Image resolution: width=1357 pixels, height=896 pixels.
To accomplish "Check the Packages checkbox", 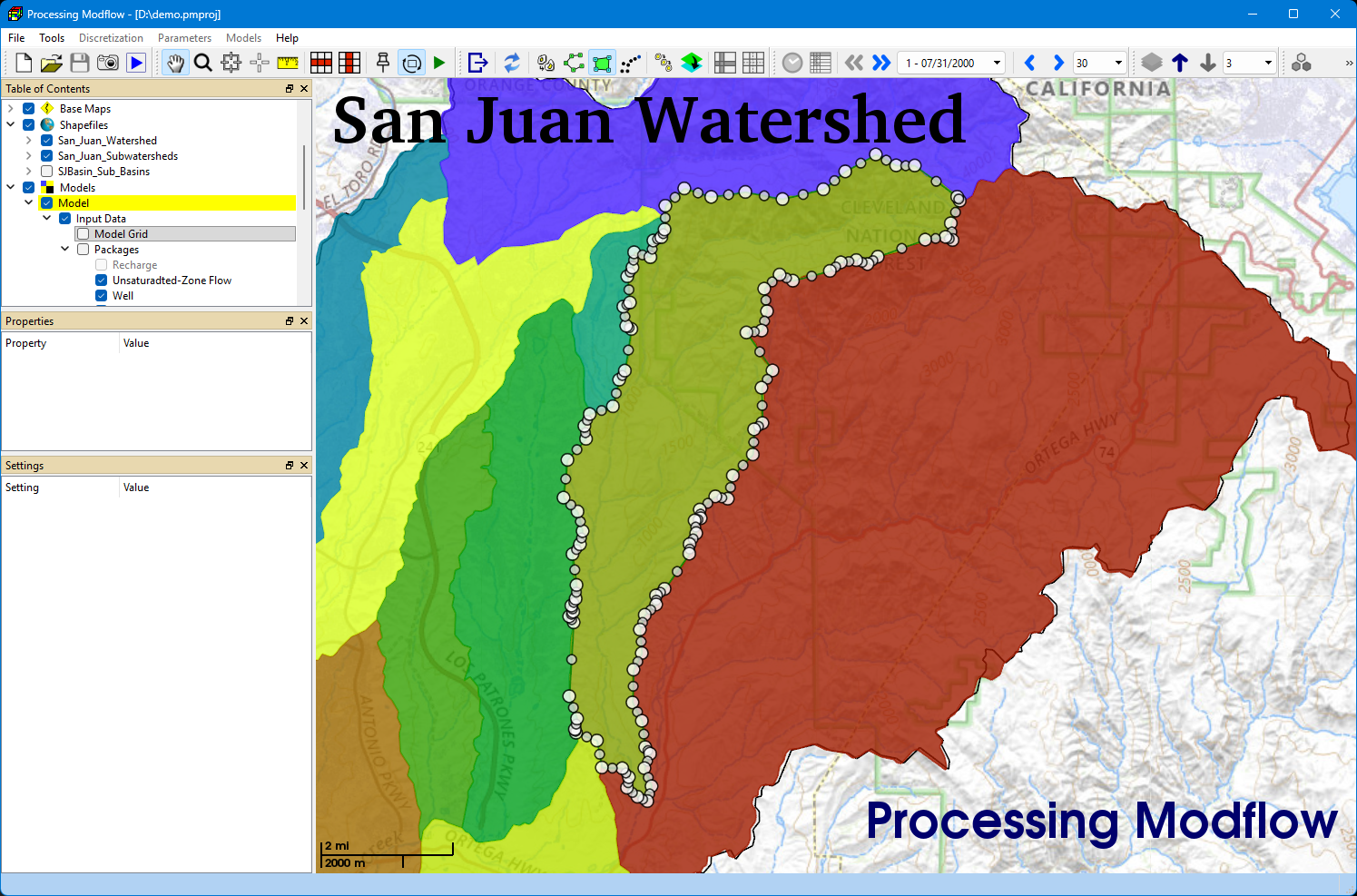I will click(x=84, y=250).
